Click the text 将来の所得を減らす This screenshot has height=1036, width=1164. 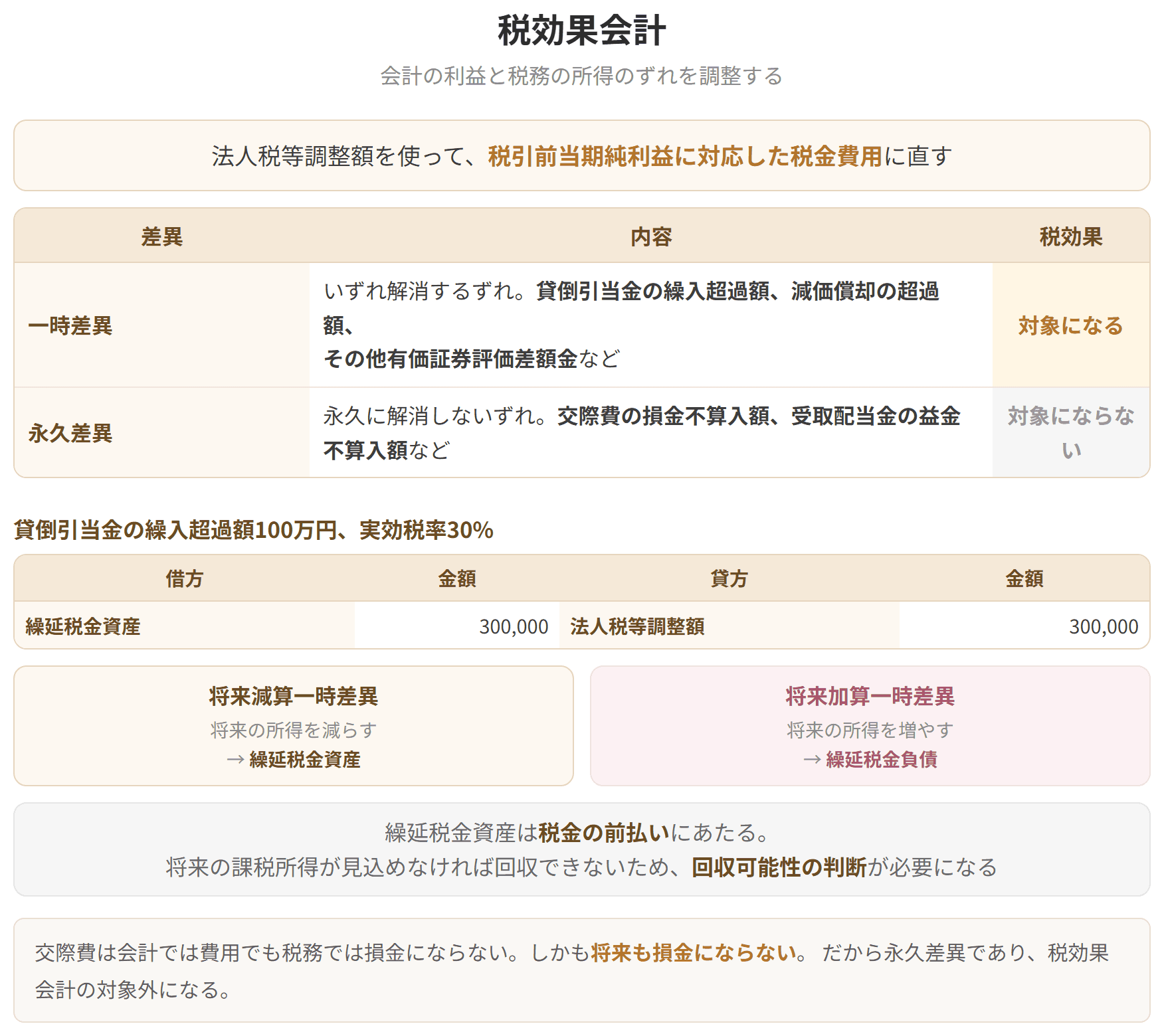(294, 730)
